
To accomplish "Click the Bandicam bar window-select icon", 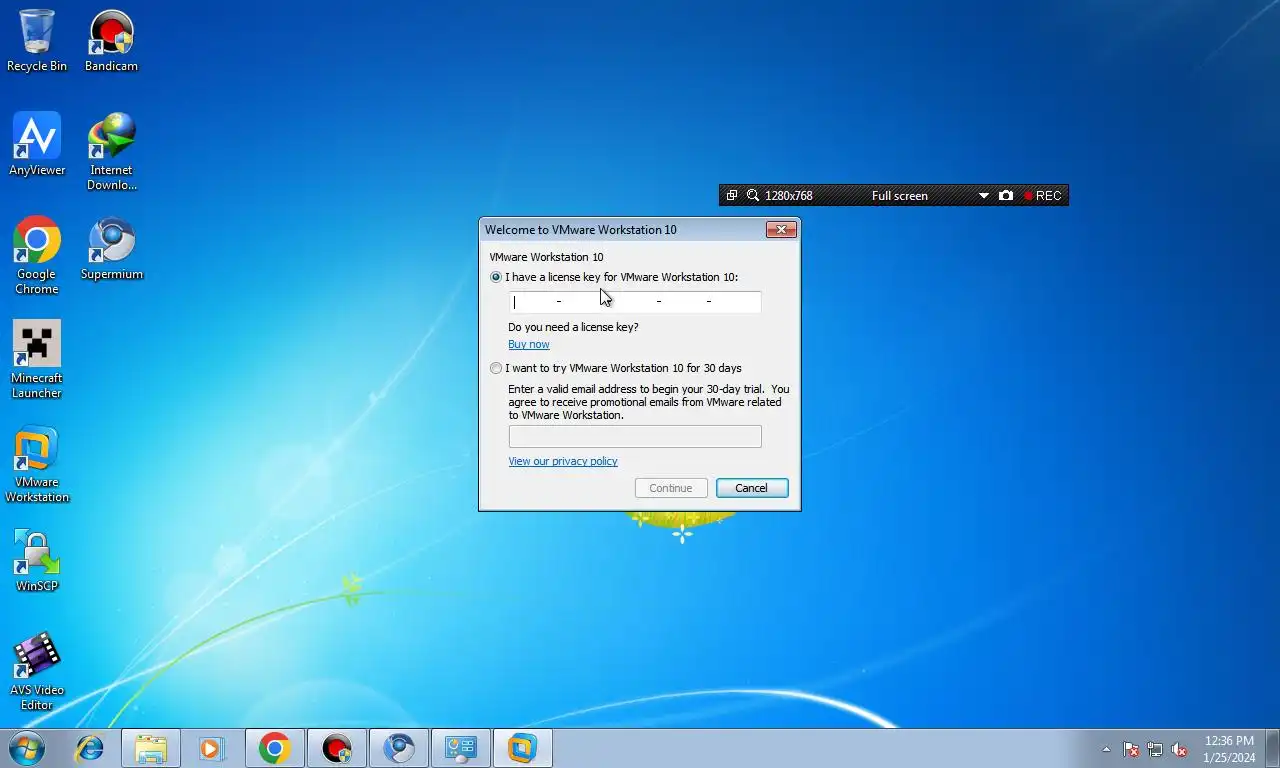I will (x=732, y=196).
